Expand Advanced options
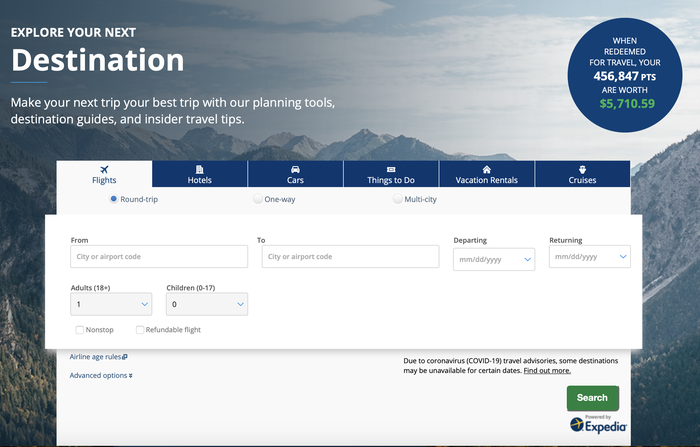700x447 pixels. pos(101,375)
